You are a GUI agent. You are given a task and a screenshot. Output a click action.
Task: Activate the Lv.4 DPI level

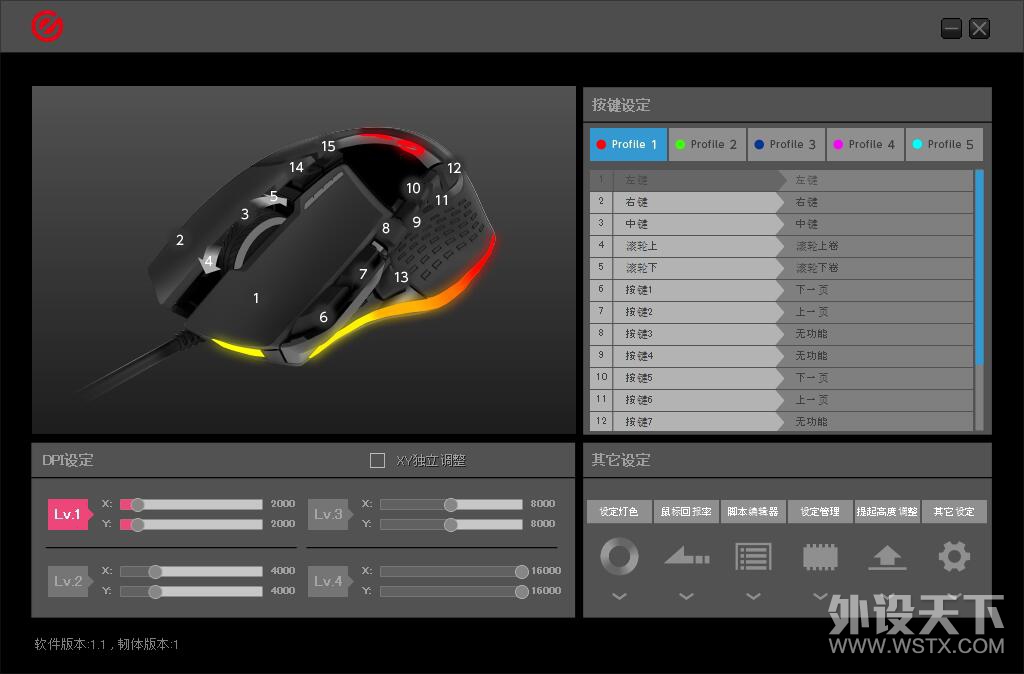[328, 581]
